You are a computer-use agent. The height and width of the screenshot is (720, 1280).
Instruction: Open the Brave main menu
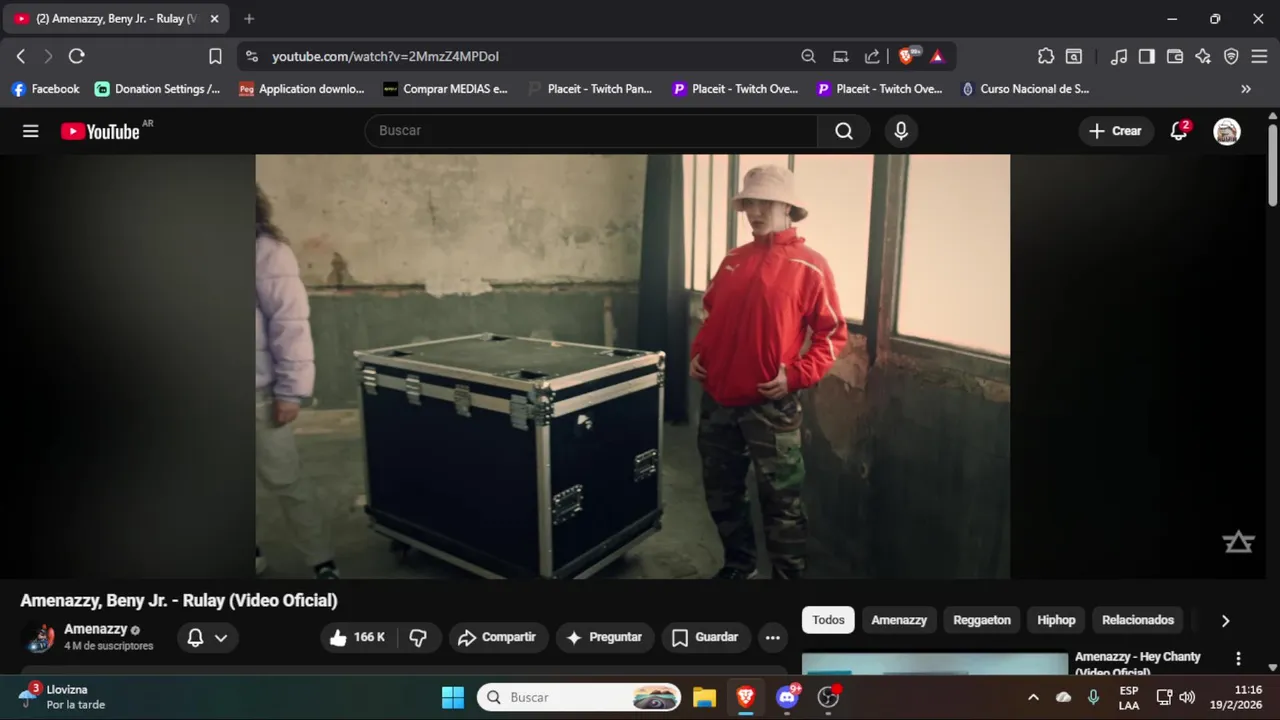[1259, 56]
